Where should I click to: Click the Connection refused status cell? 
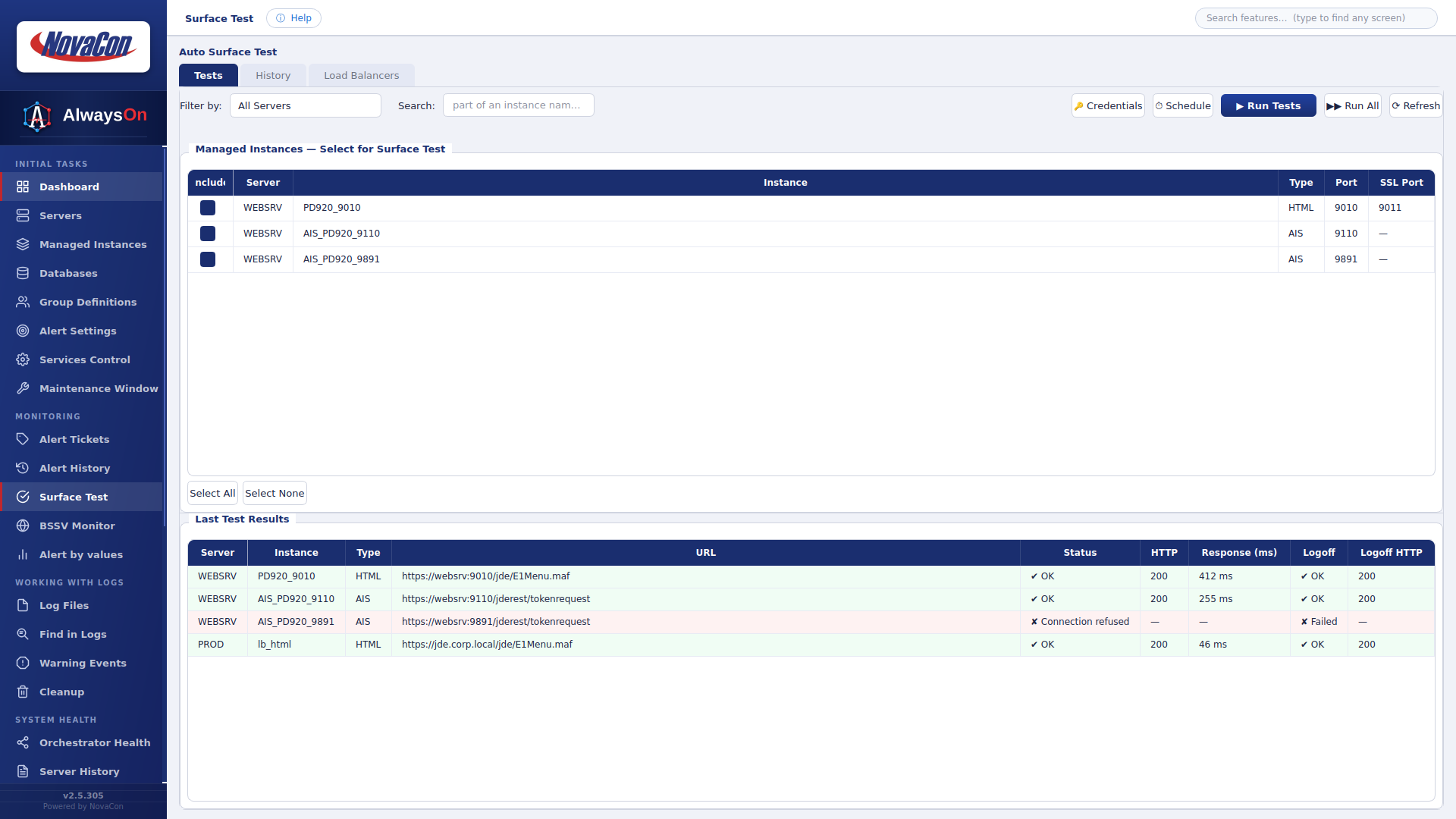point(1080,622)
